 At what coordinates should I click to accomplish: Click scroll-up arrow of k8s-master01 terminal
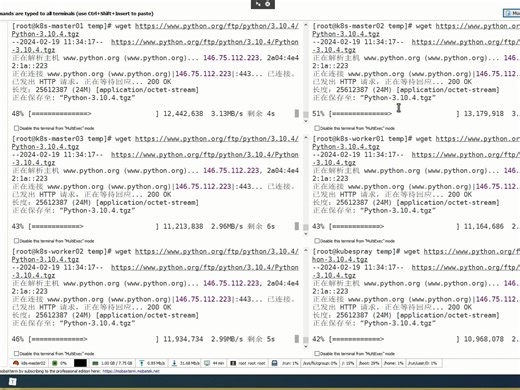click(306, 25)
